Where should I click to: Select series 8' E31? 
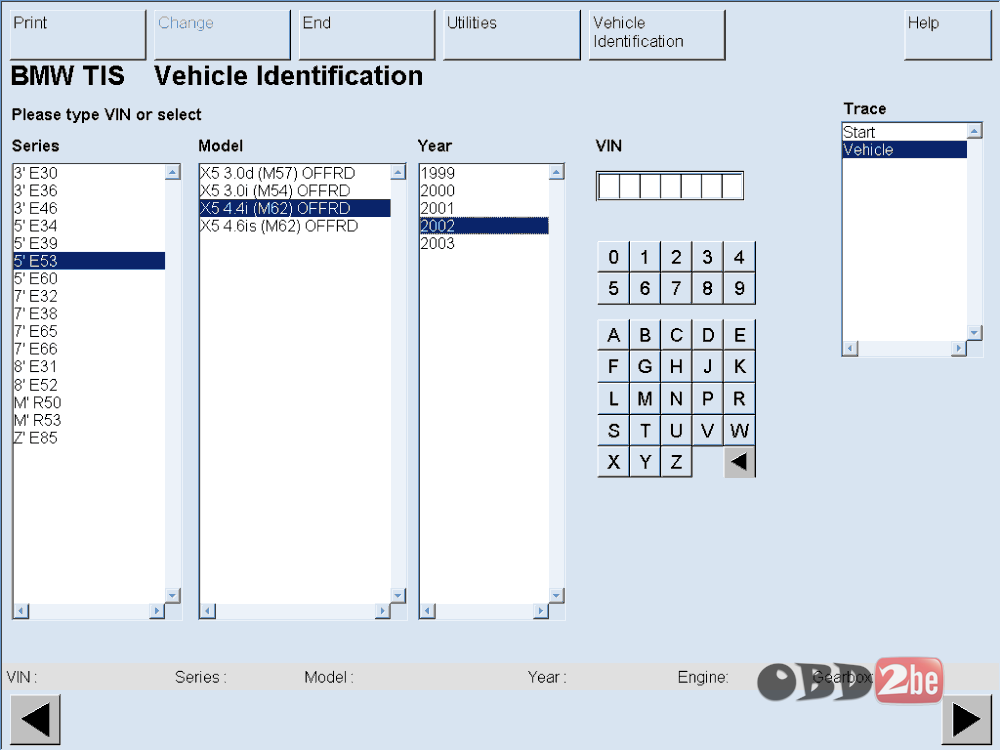pyautogui.click(x=89, y=367)
